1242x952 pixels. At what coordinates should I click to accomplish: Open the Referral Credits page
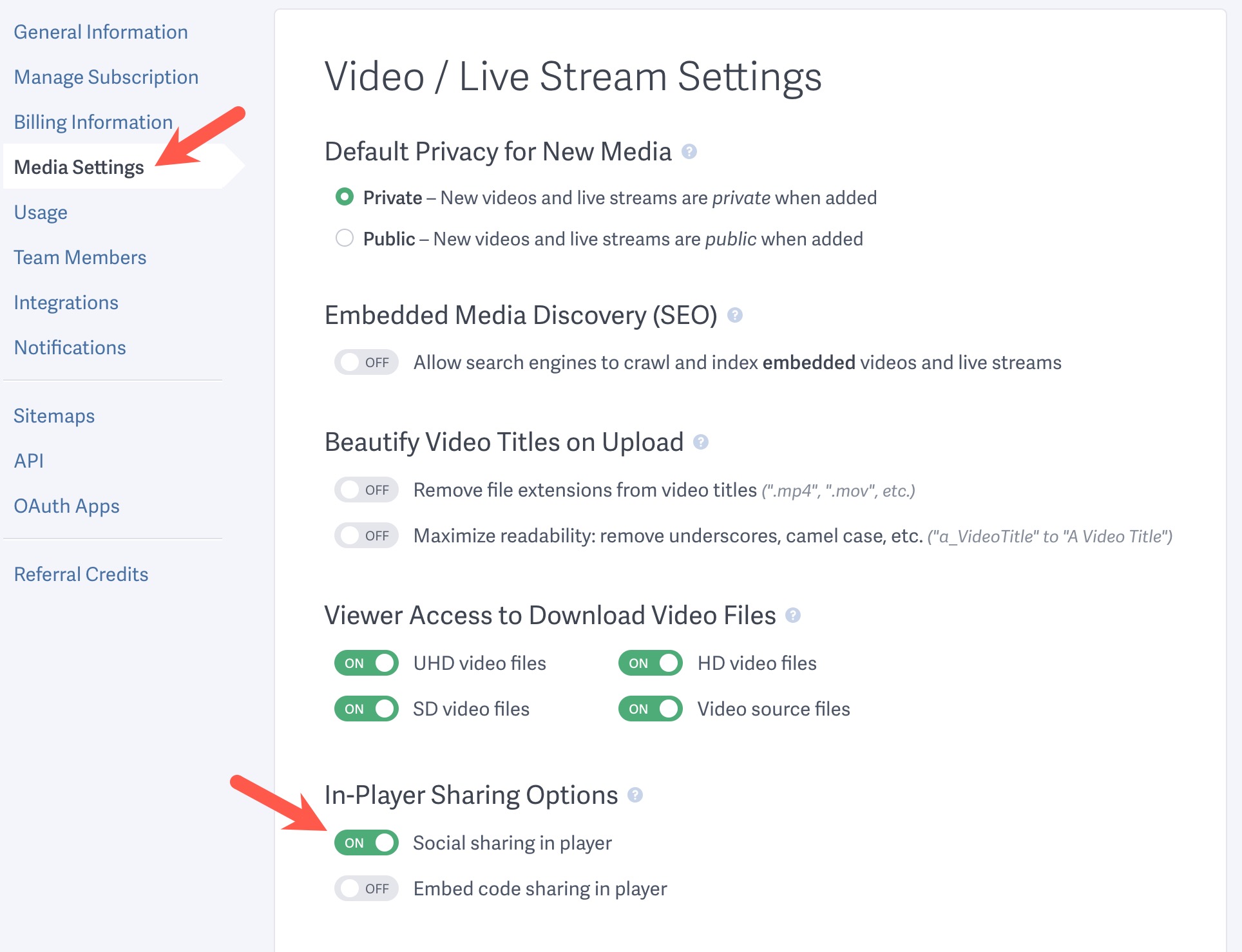point(81,574)
